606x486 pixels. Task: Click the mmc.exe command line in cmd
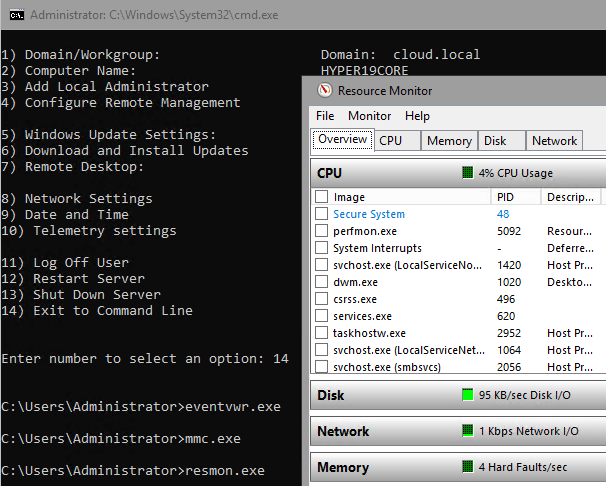click(x=121, y=438)
